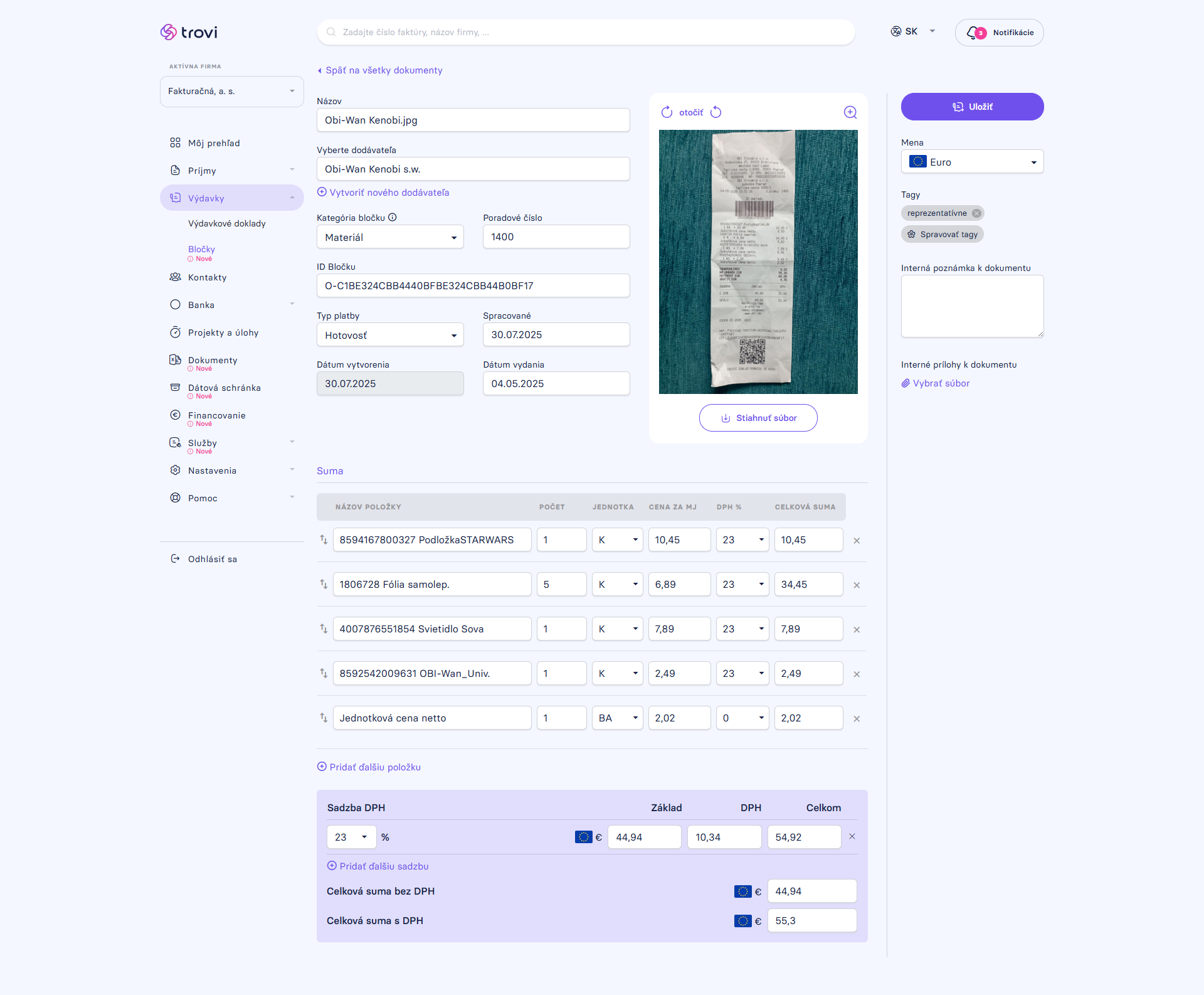Image resolution: width=1204 pixels, height=995 pixels.
Task: Click Spravovať tagy button
Action: [x=943, y=235]
